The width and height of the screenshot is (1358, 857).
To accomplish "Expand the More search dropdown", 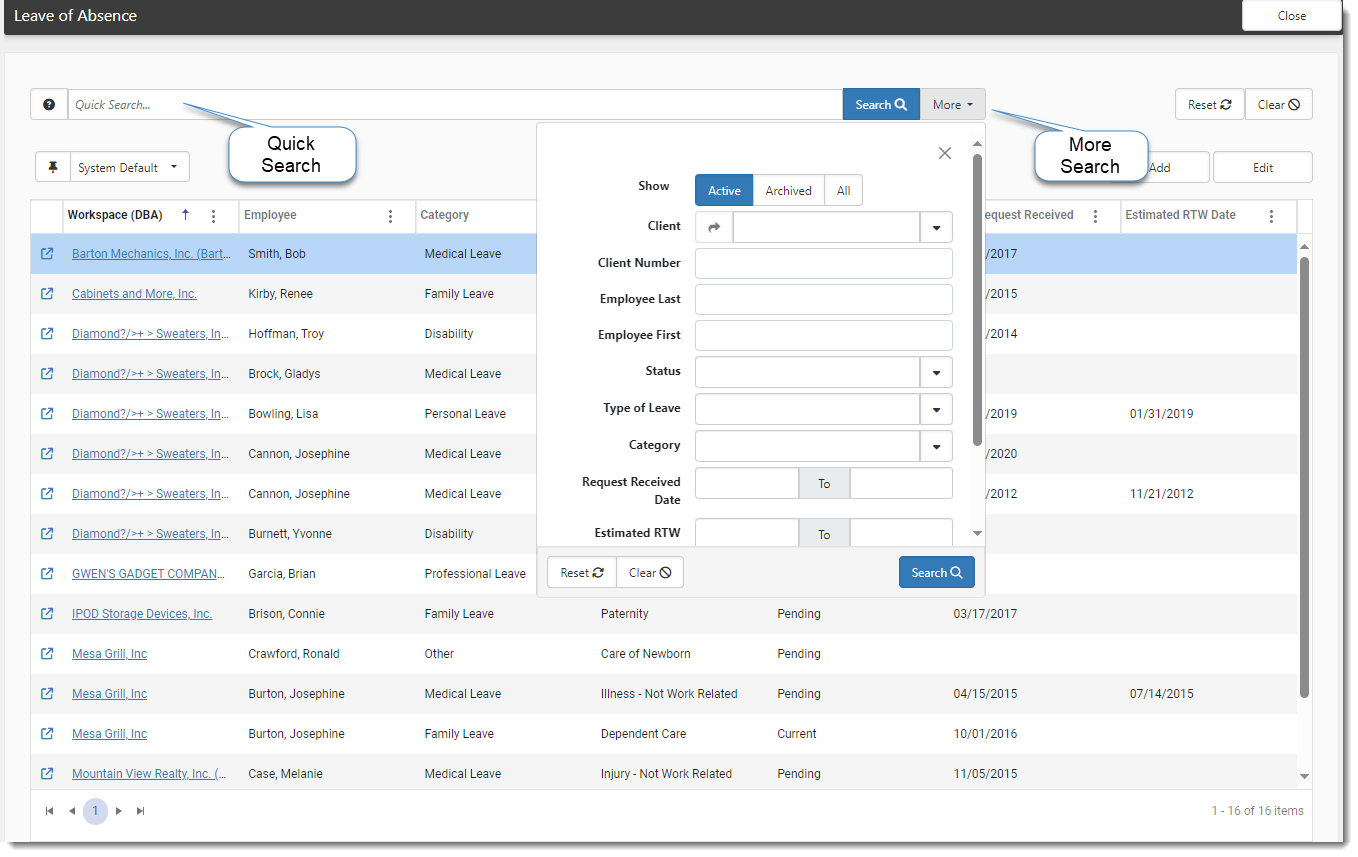I will point(953,105).
